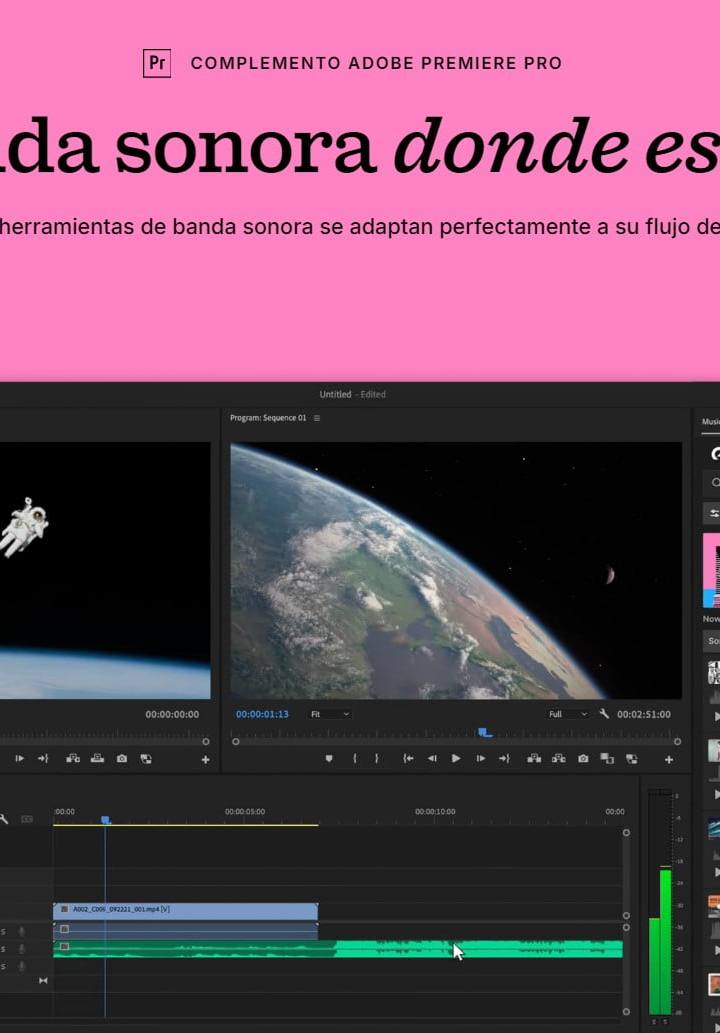
Task: Toggle the timeline captions track options icon
Action: click(x=27, y=819)
